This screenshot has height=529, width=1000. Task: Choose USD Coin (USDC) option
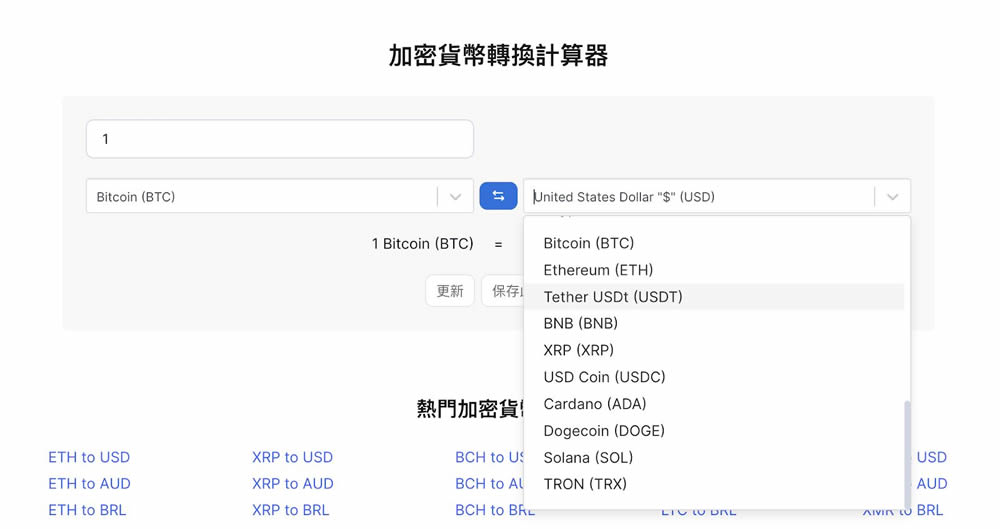tap(604, 377)
